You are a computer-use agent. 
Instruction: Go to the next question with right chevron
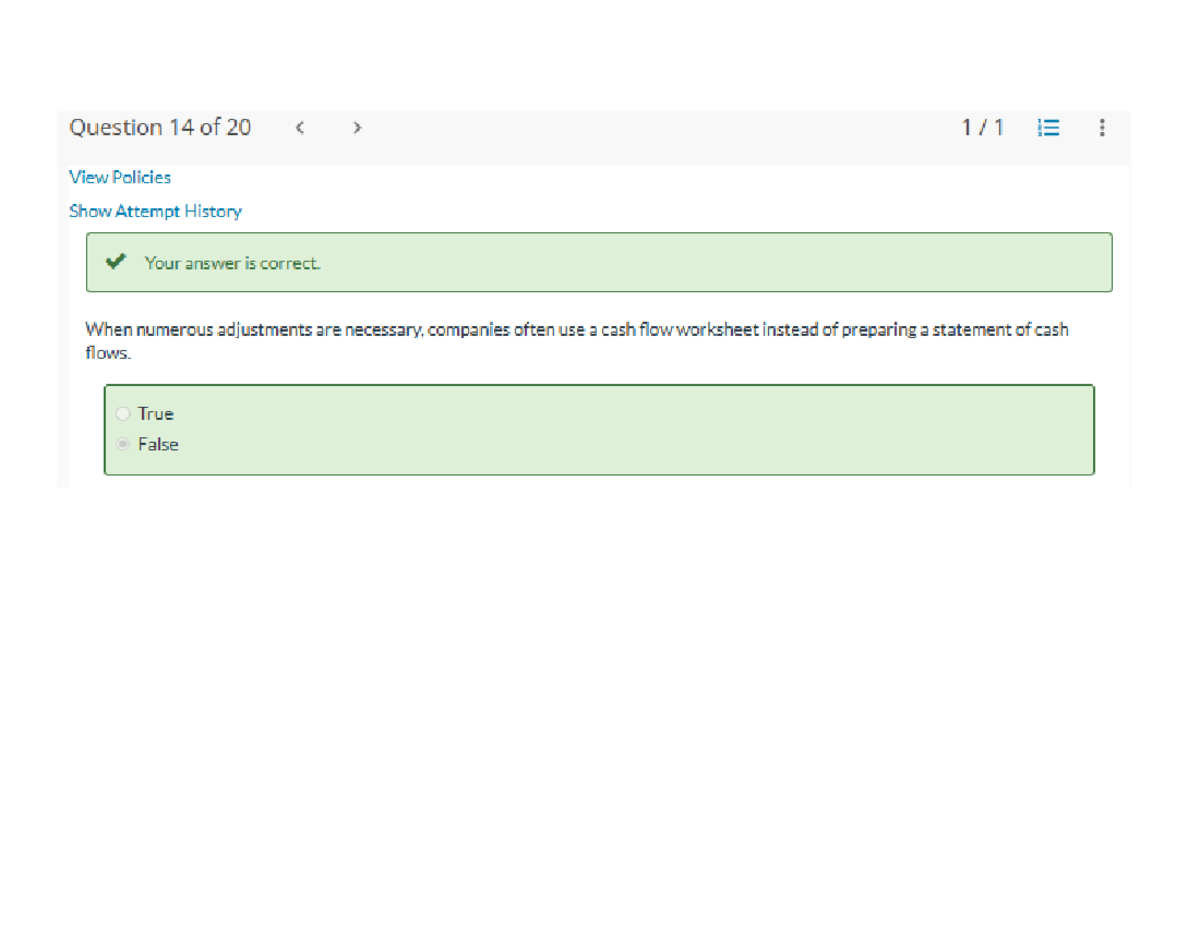357,127
